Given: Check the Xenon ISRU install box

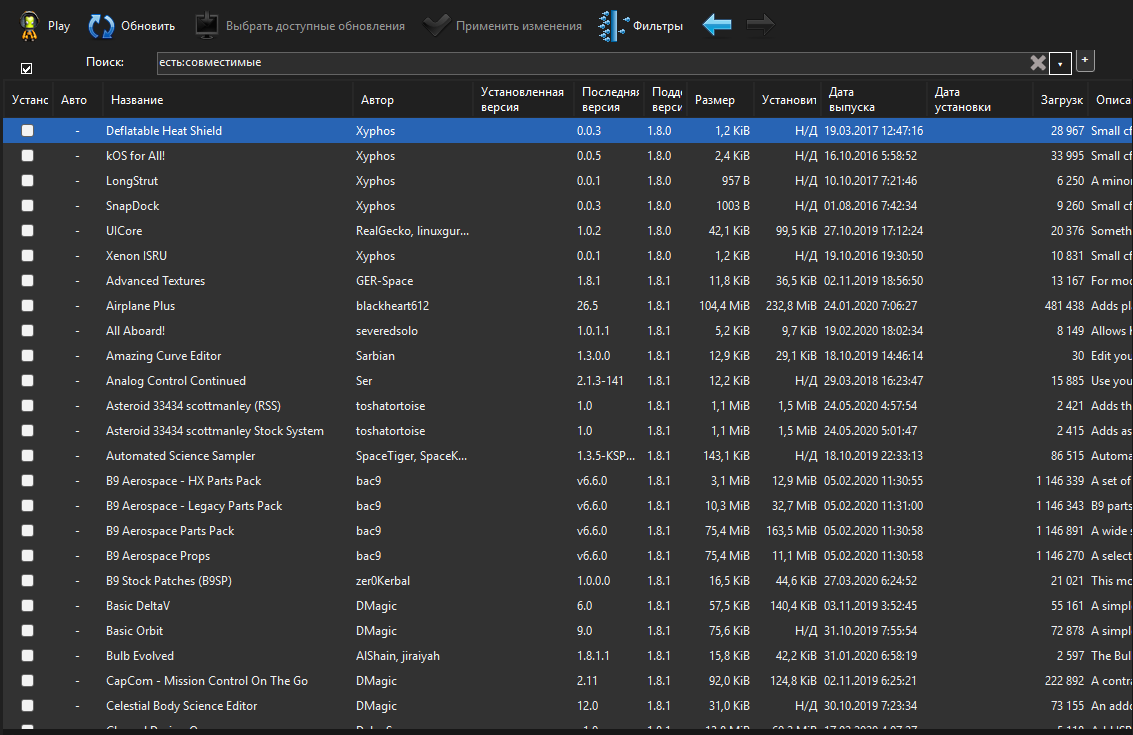Looking at the screenshot, I should pyautogui.click(x=27, y=255).
